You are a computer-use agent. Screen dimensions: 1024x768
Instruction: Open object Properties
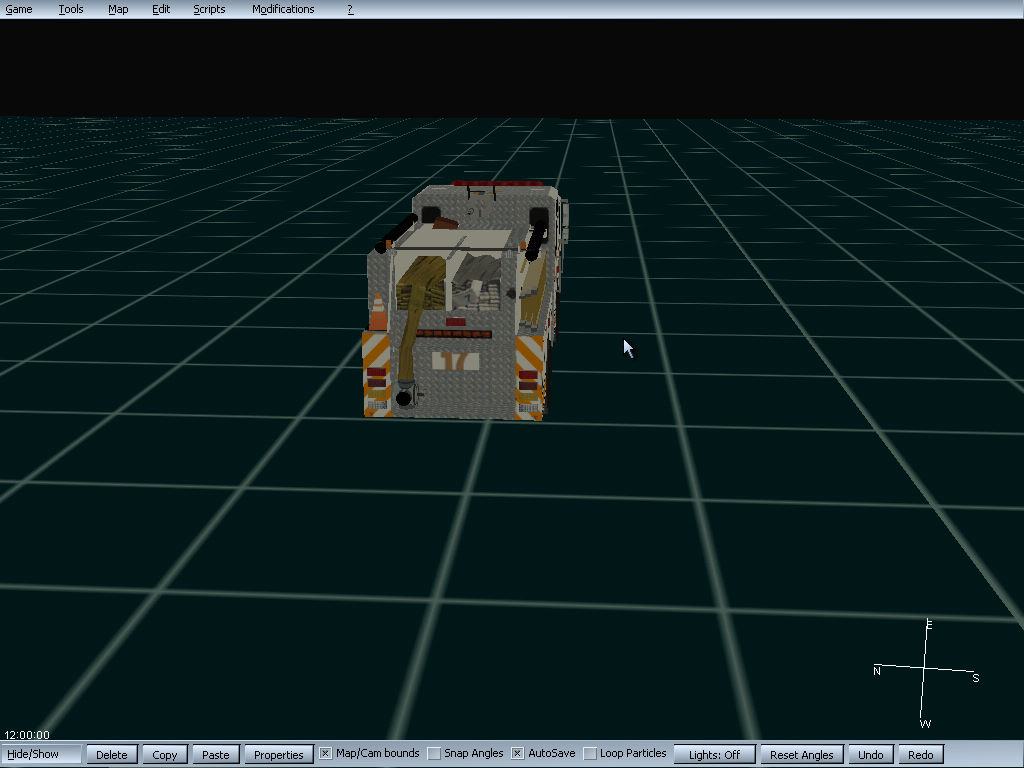279,754
